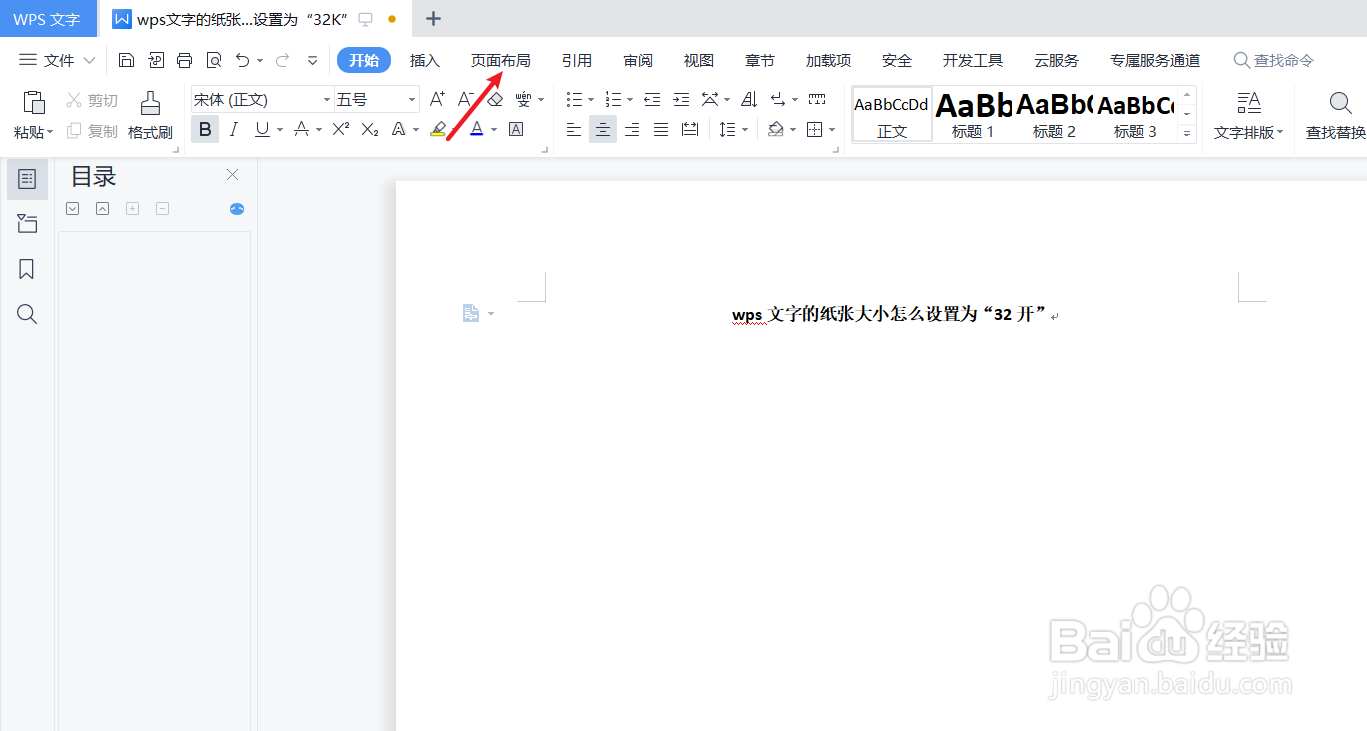
Task: Open the 页面布局 tab
Action: click(501, 60)
